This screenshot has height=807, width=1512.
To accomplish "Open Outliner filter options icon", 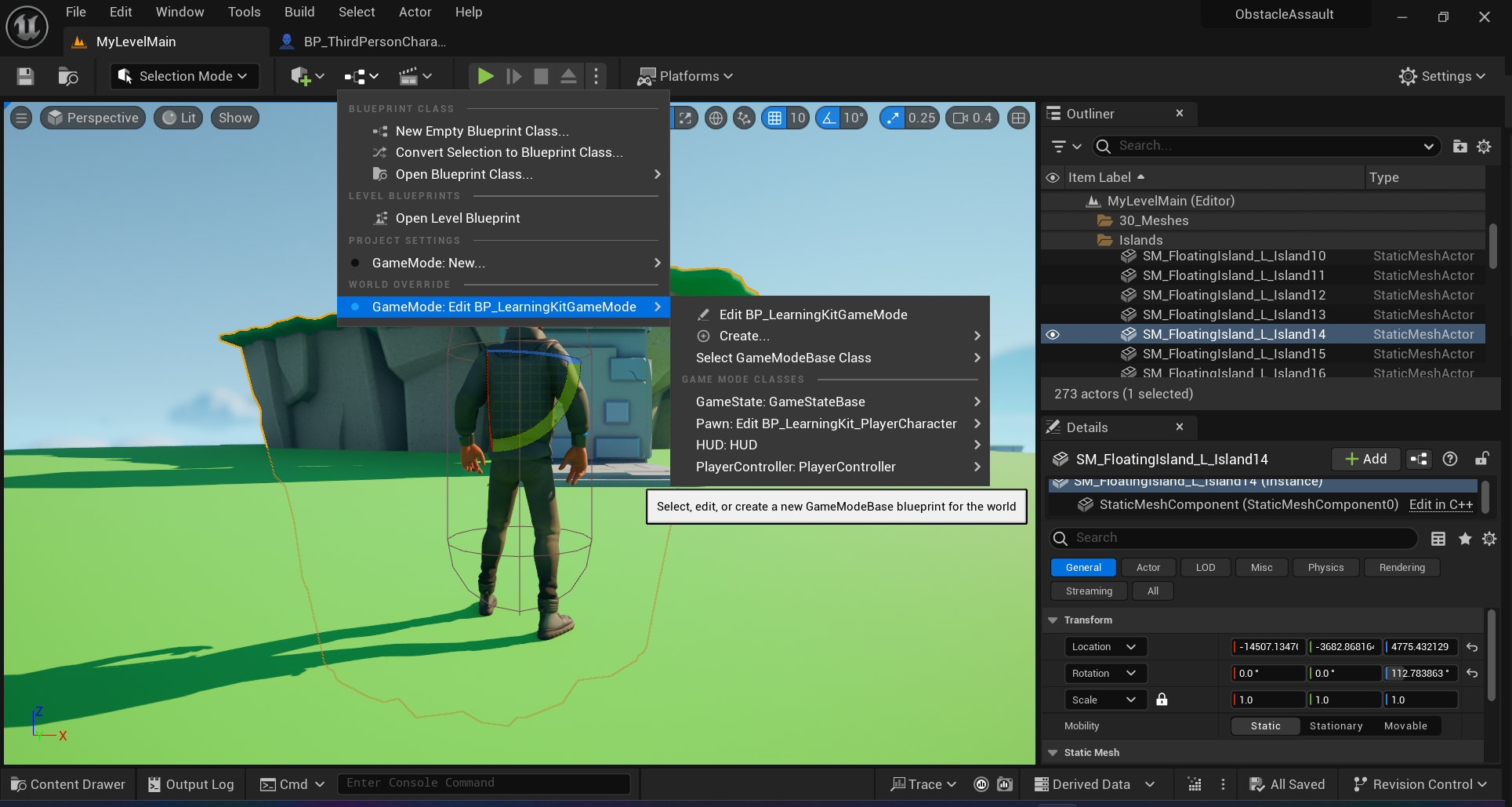I will (1066, 146).
